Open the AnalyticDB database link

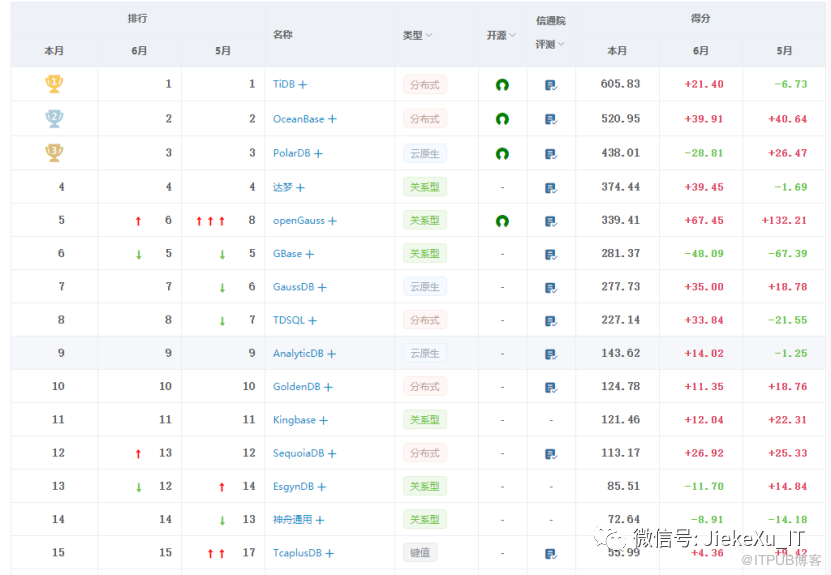(x=298, y=353)
